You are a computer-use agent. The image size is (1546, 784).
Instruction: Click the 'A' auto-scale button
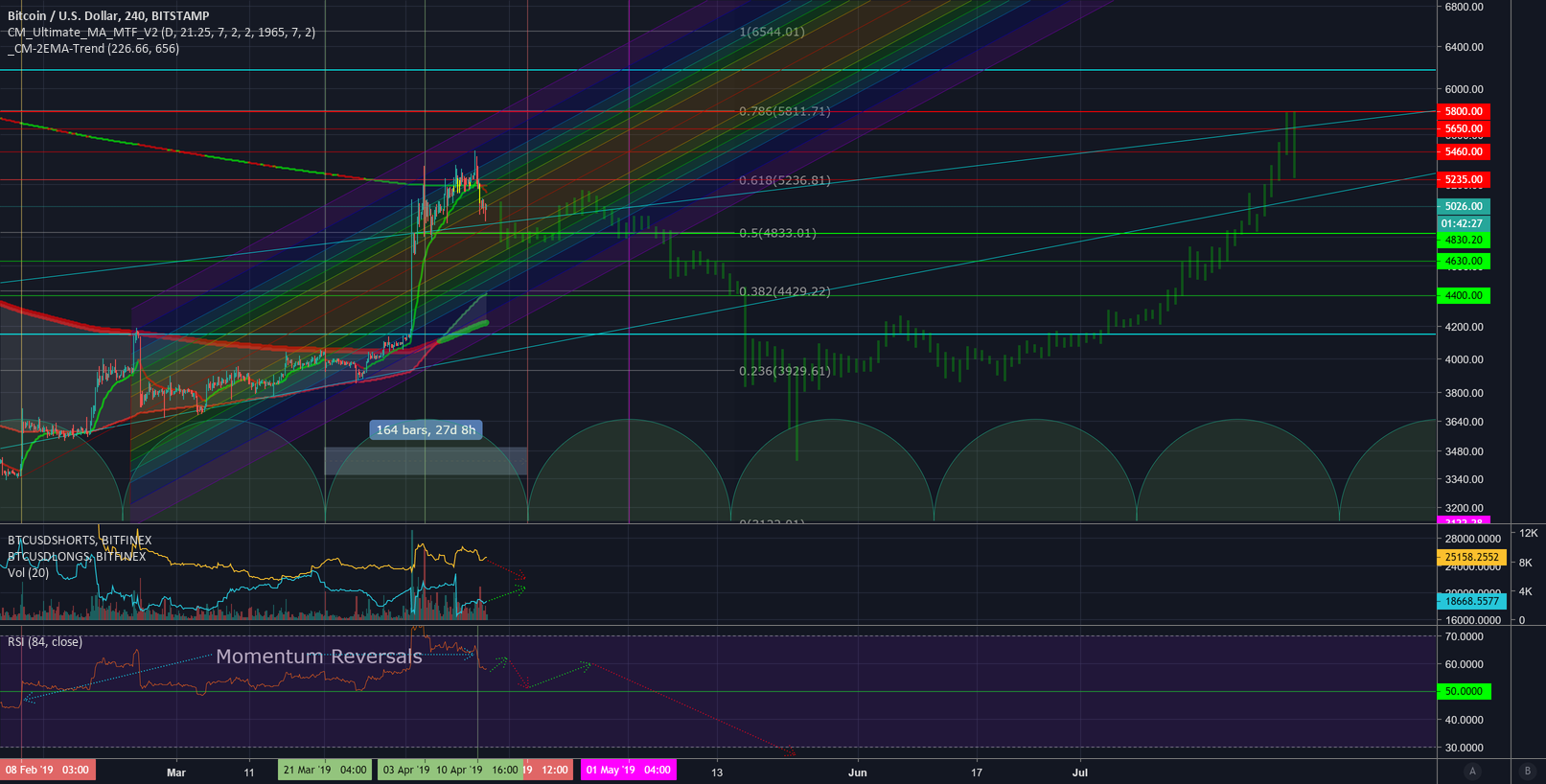1472,772
